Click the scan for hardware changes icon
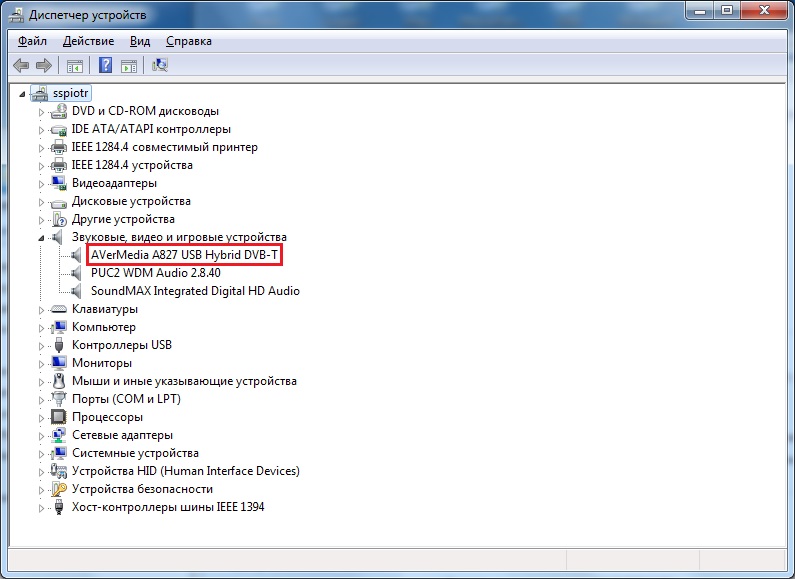 160,66
